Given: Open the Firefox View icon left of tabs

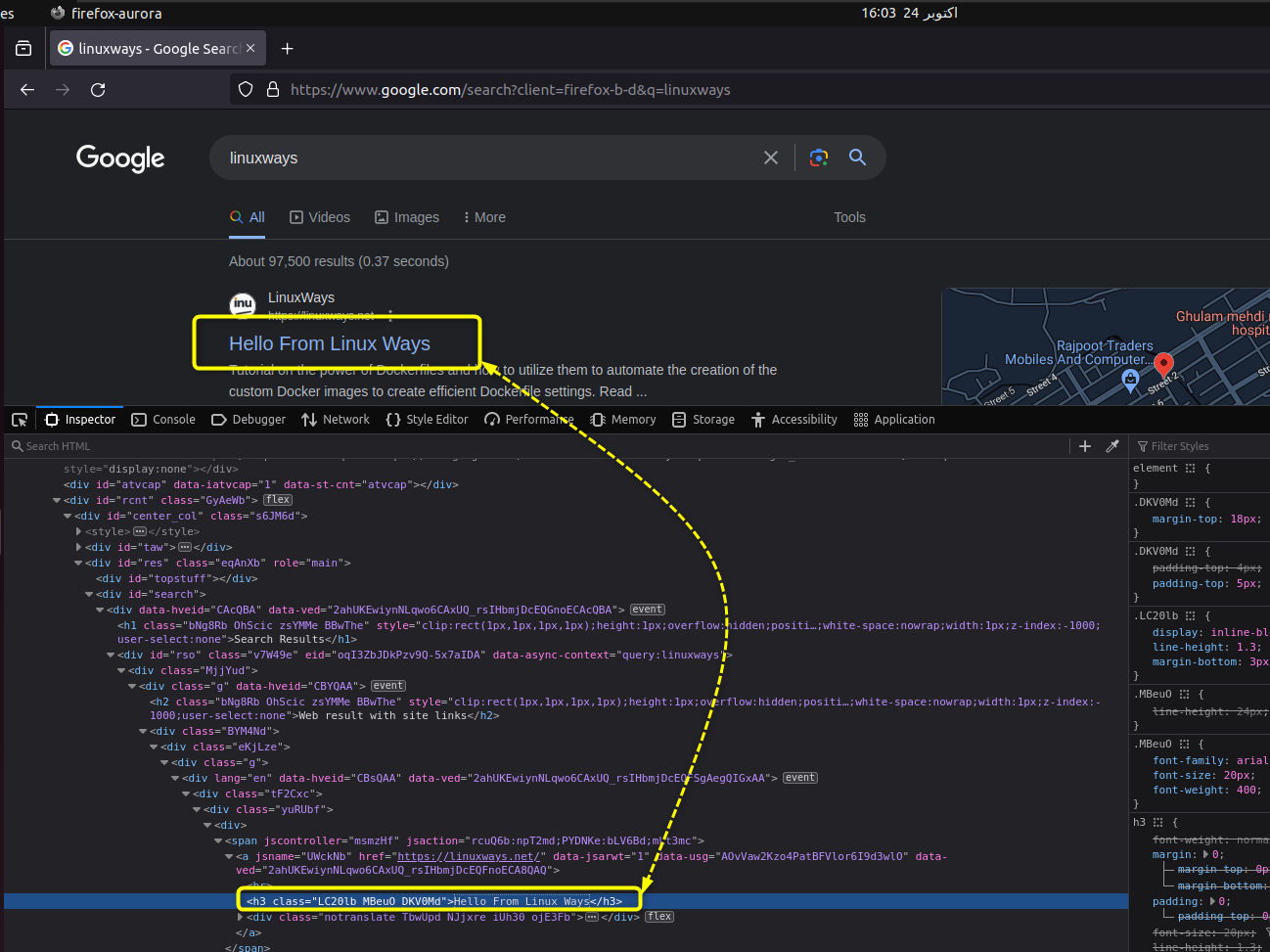Looking at the screenshot, I should (23, 49).
